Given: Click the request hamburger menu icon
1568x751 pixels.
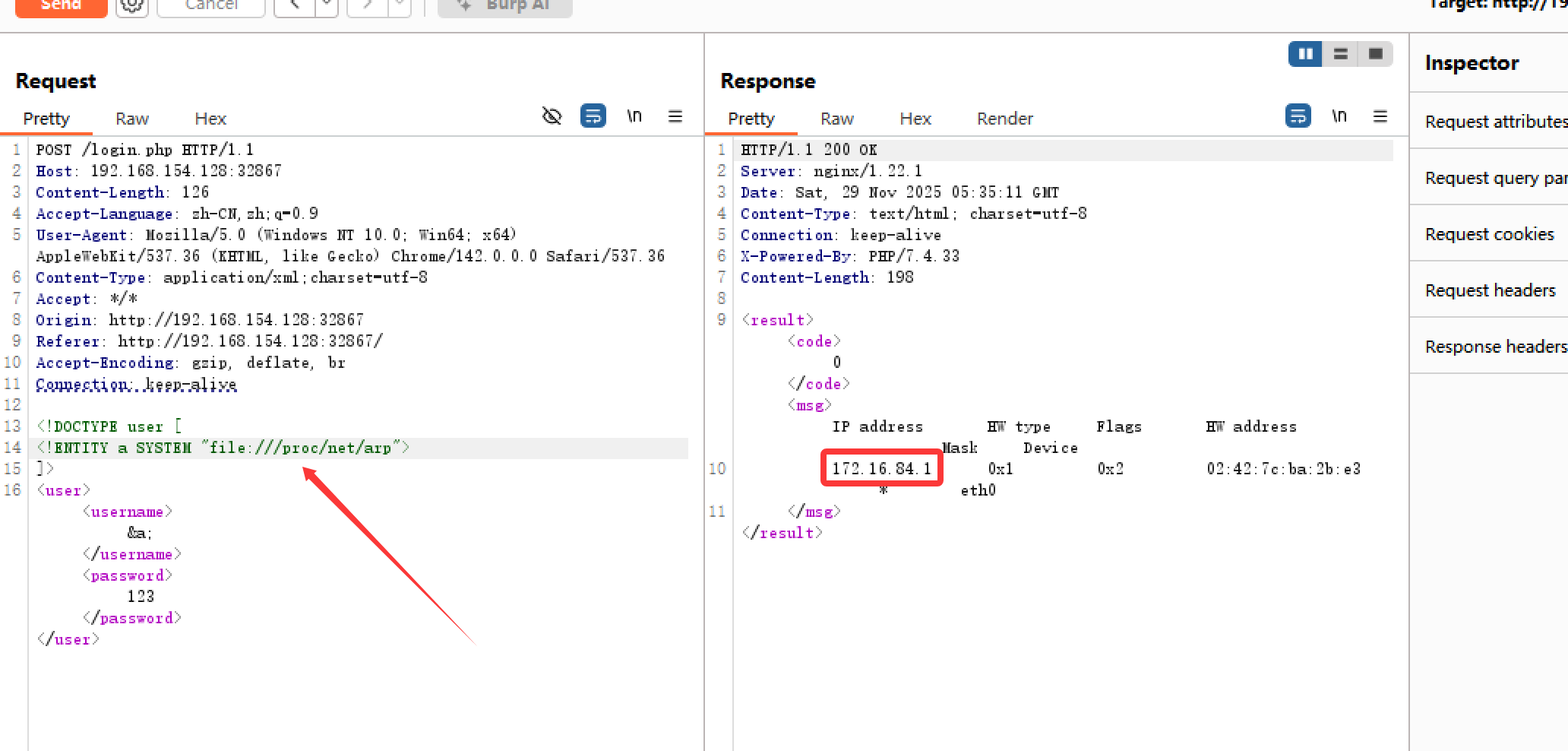Looking at the screenshot, I should 675,116.
